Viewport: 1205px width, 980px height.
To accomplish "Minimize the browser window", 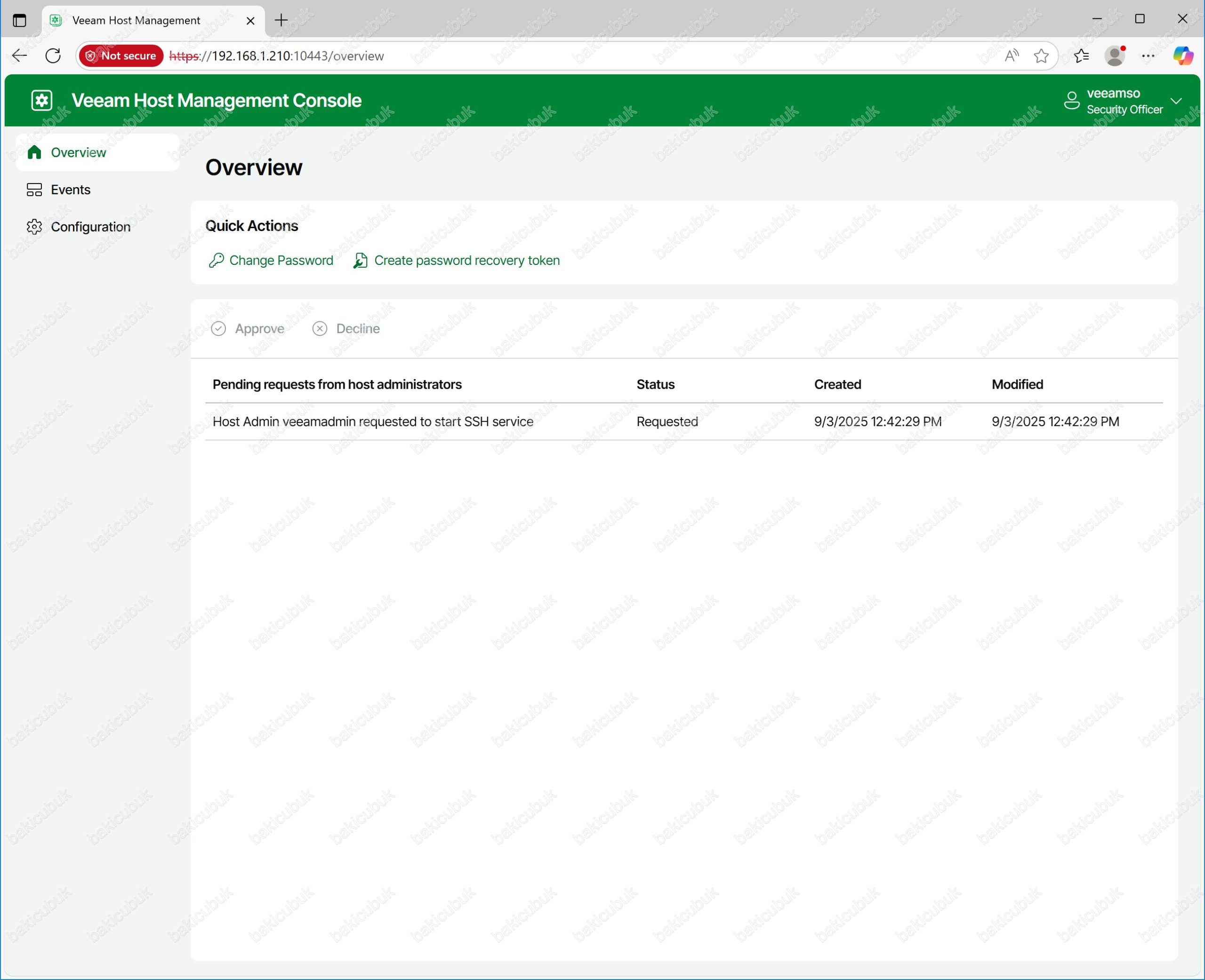I will pos(1097,19).
